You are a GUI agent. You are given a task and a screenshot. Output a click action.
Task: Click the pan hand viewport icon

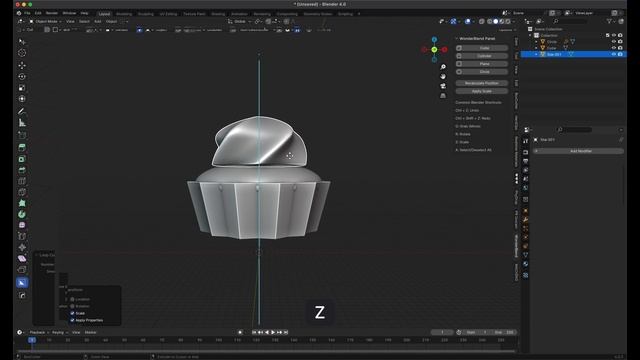click(443, 76)
